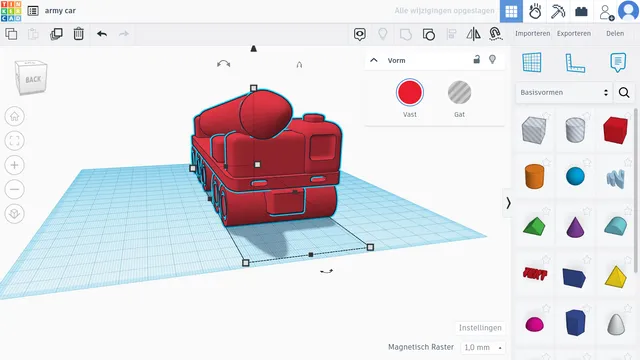Open the Bricks mode icon
Screen dimensions: 640x360
click(581, 11)
